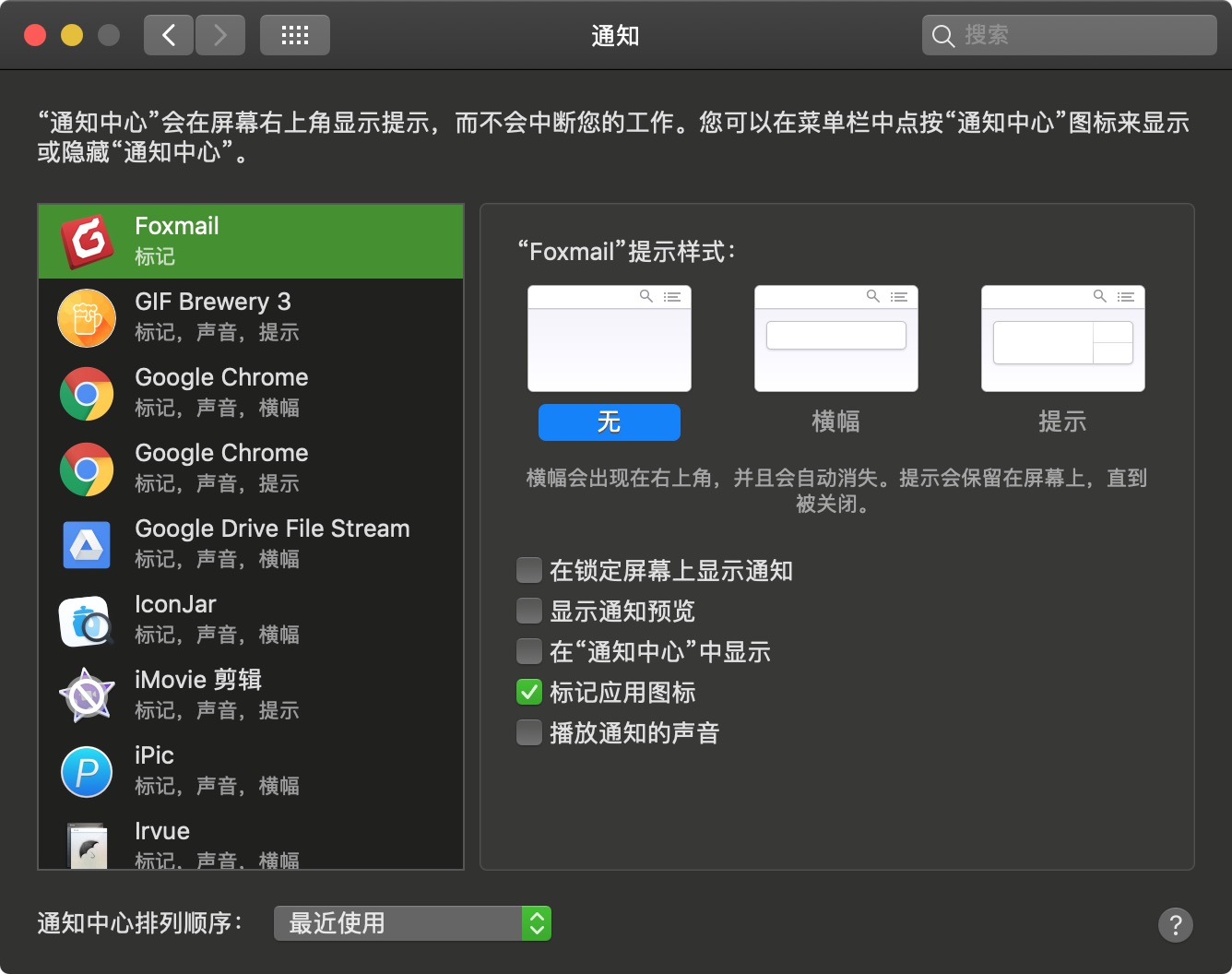Select Google Drive File Stream row

[251, 544]
